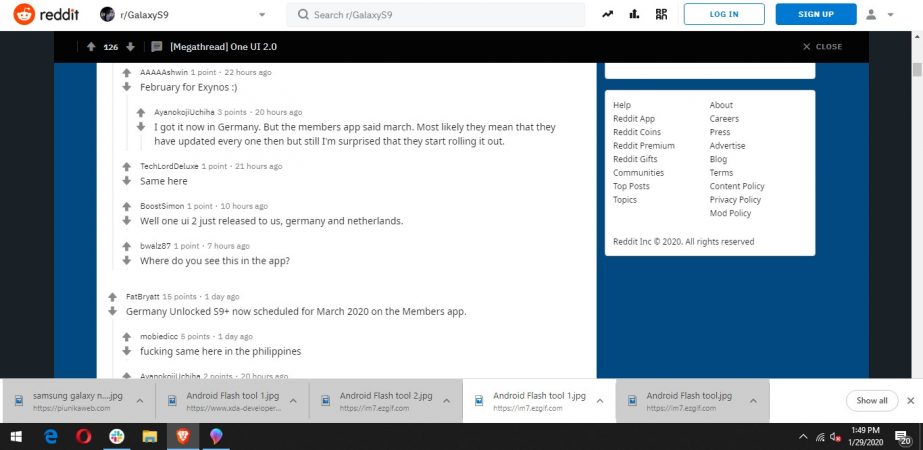Upvote bwalz87's comment

click(x=126, y=246)
